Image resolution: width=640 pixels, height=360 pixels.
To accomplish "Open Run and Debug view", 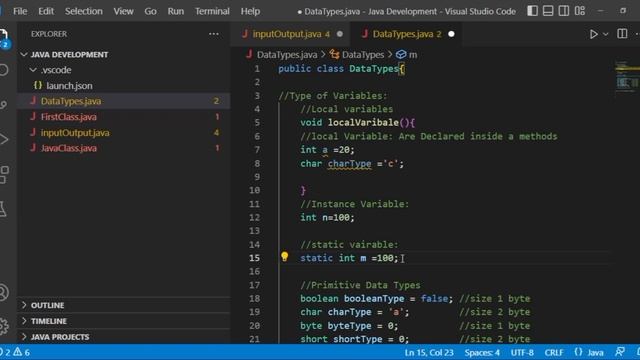I will [x=3, y=139].
